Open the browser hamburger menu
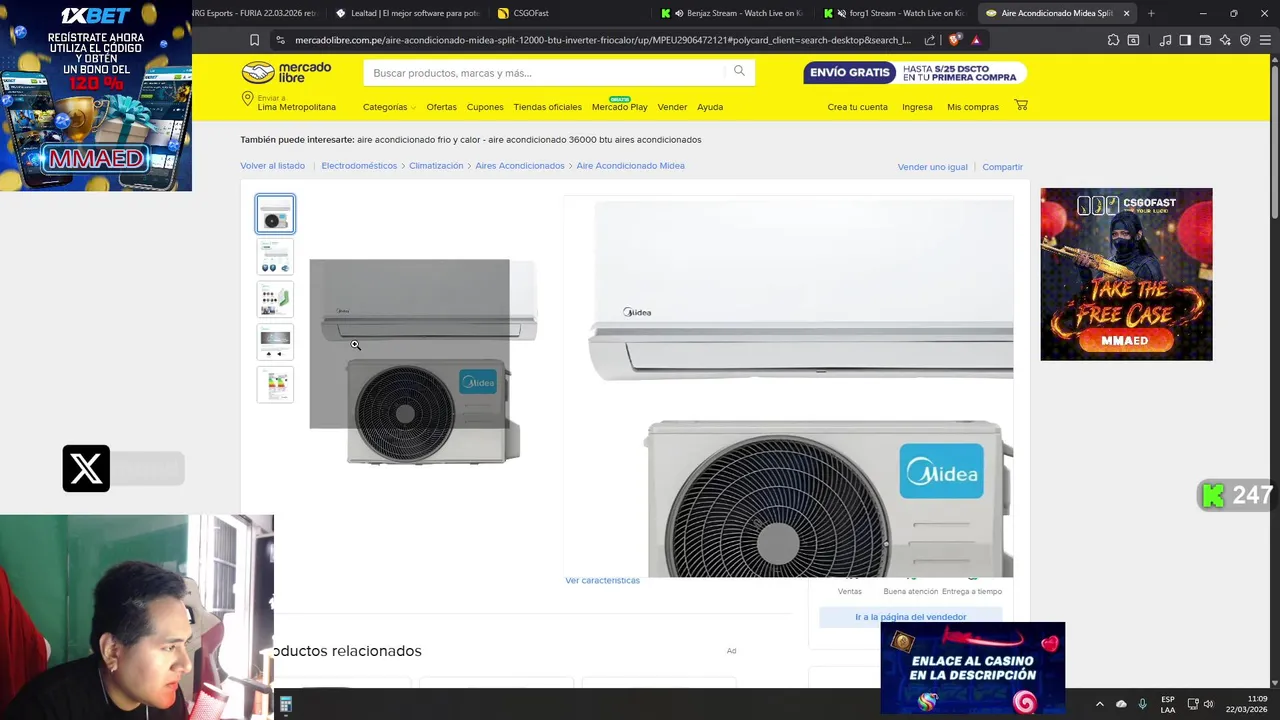The width and height of the screenshot is (1280, 720). tap(1266, 40)
